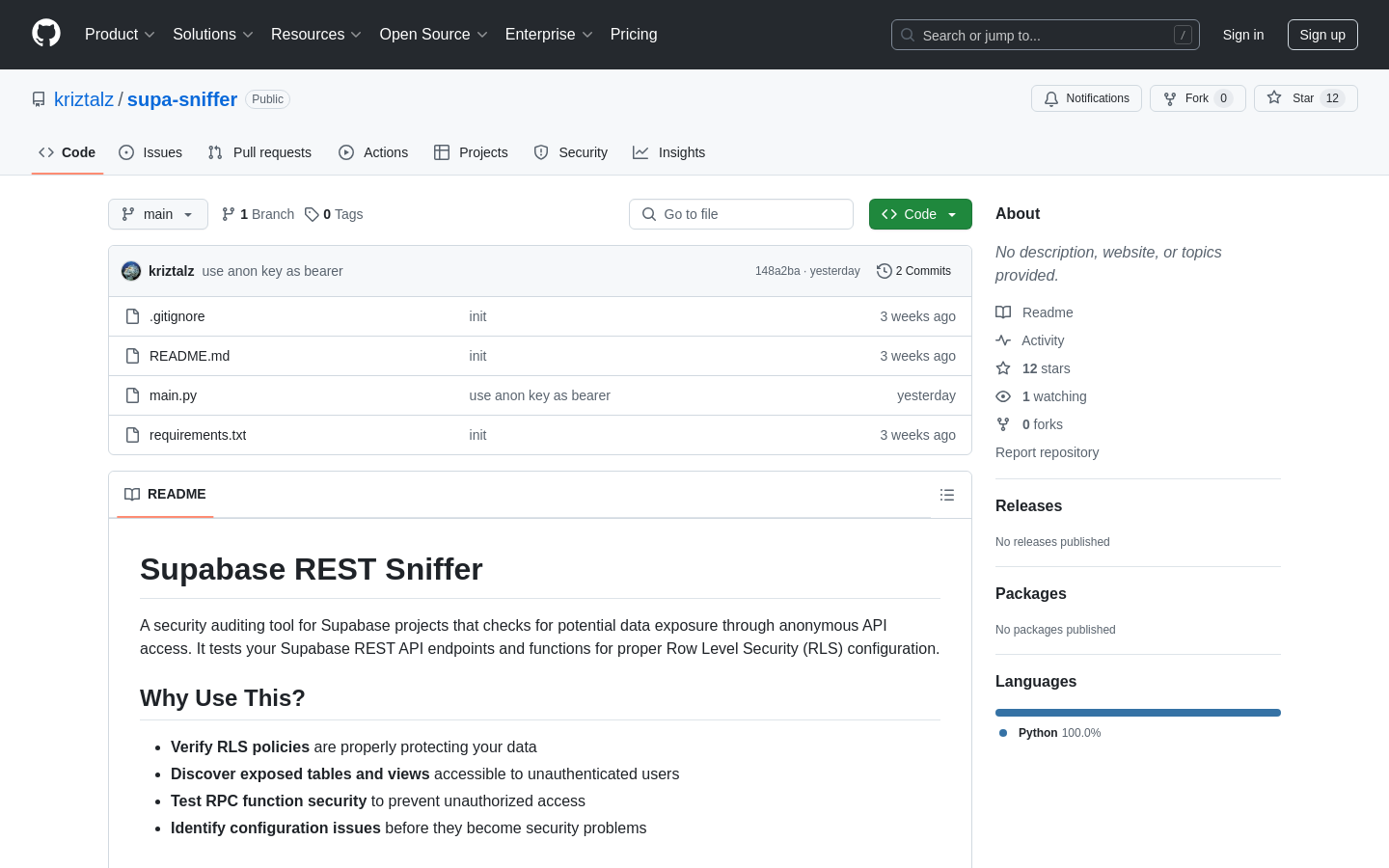Image resolution: width=1389 pixels, height=868 pixels.
Task: Click the watching eye icon
Action: coord(1003,396)
